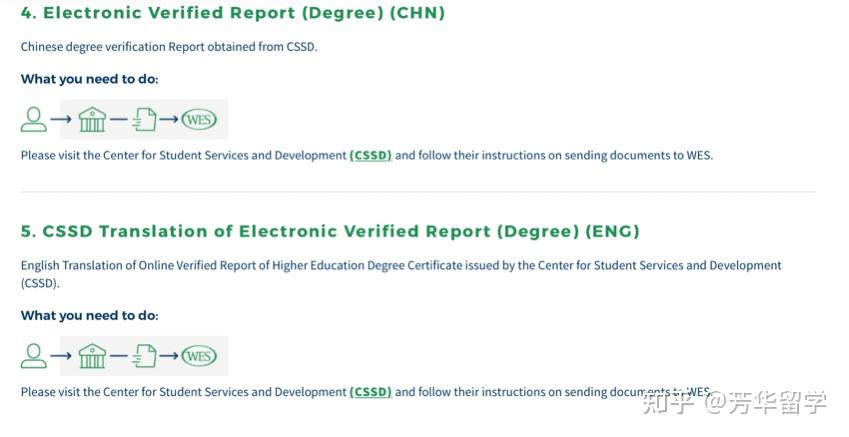Screen dimensions: 849x437
Task: Click the arrow pointing to WES icon in section 5
Action: tap(169, 356)
